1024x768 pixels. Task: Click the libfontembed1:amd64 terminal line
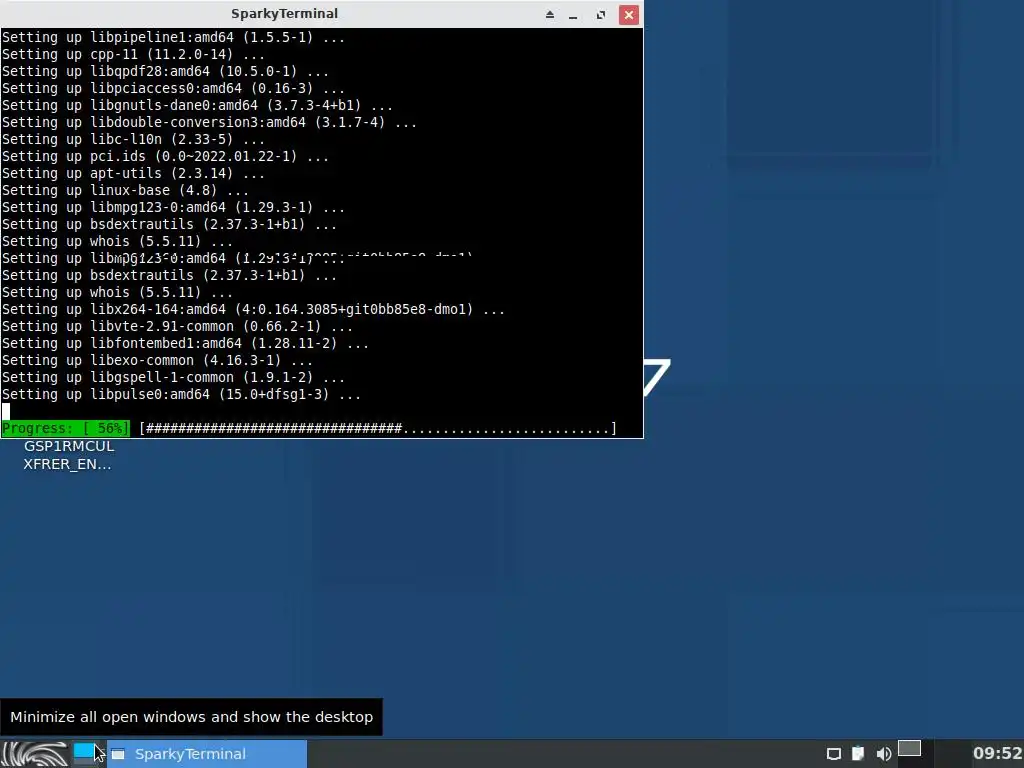pyautogui.click(x=185, y=343)
